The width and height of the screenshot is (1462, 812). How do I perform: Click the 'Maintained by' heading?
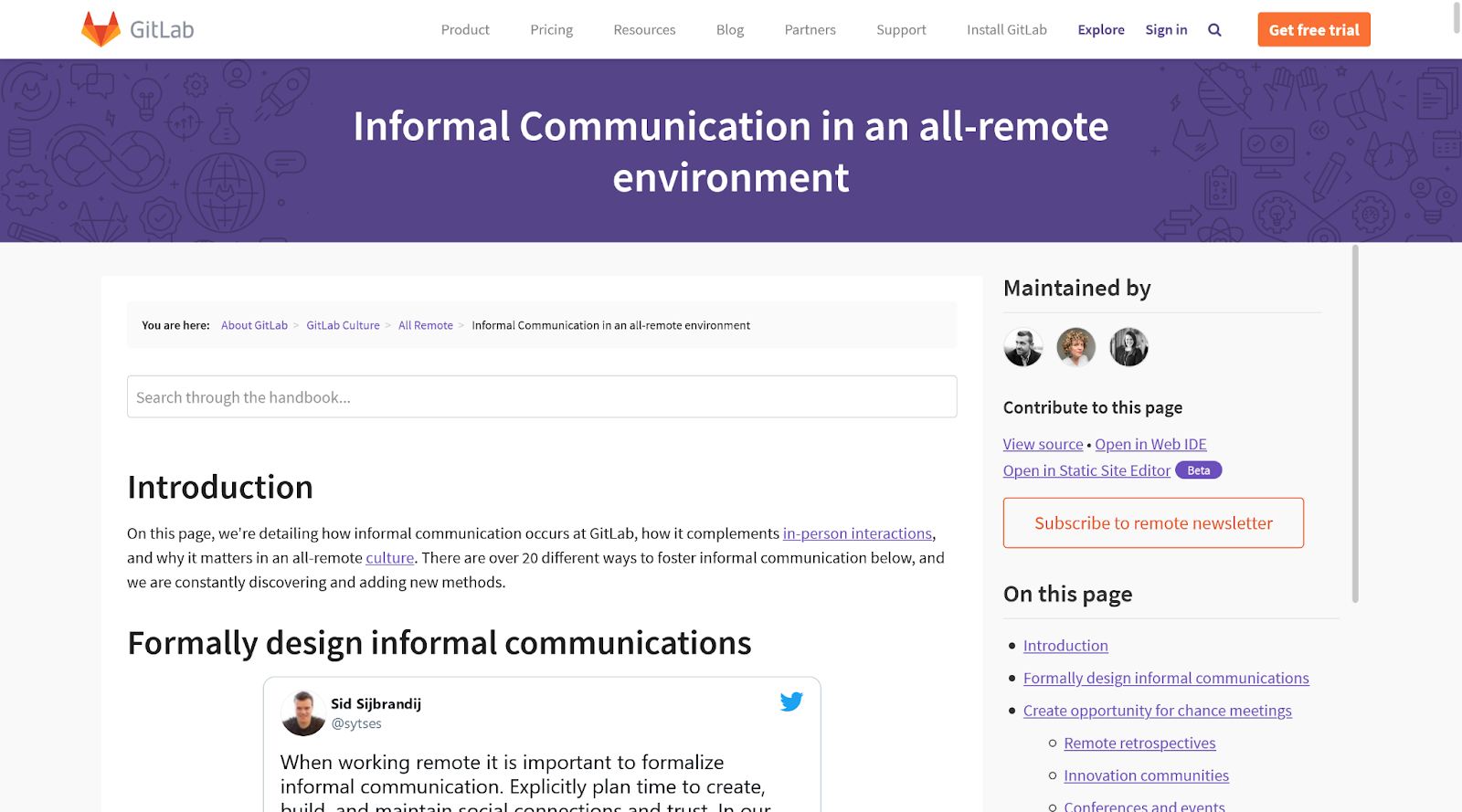[1076, 289]
